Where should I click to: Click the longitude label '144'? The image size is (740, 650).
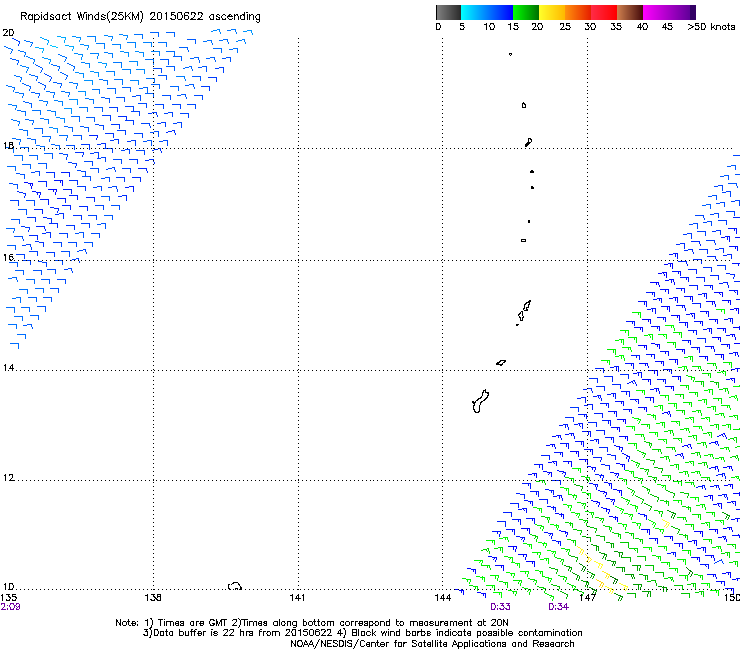pos(443,598)
